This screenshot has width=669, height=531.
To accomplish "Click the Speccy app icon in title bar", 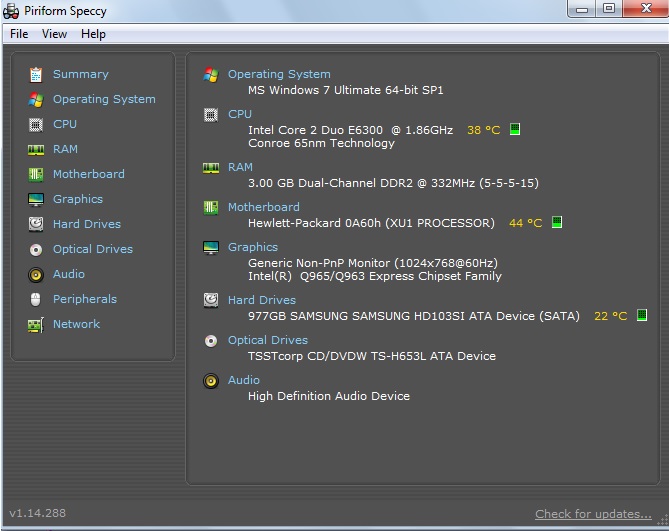I will coord(11,11).
